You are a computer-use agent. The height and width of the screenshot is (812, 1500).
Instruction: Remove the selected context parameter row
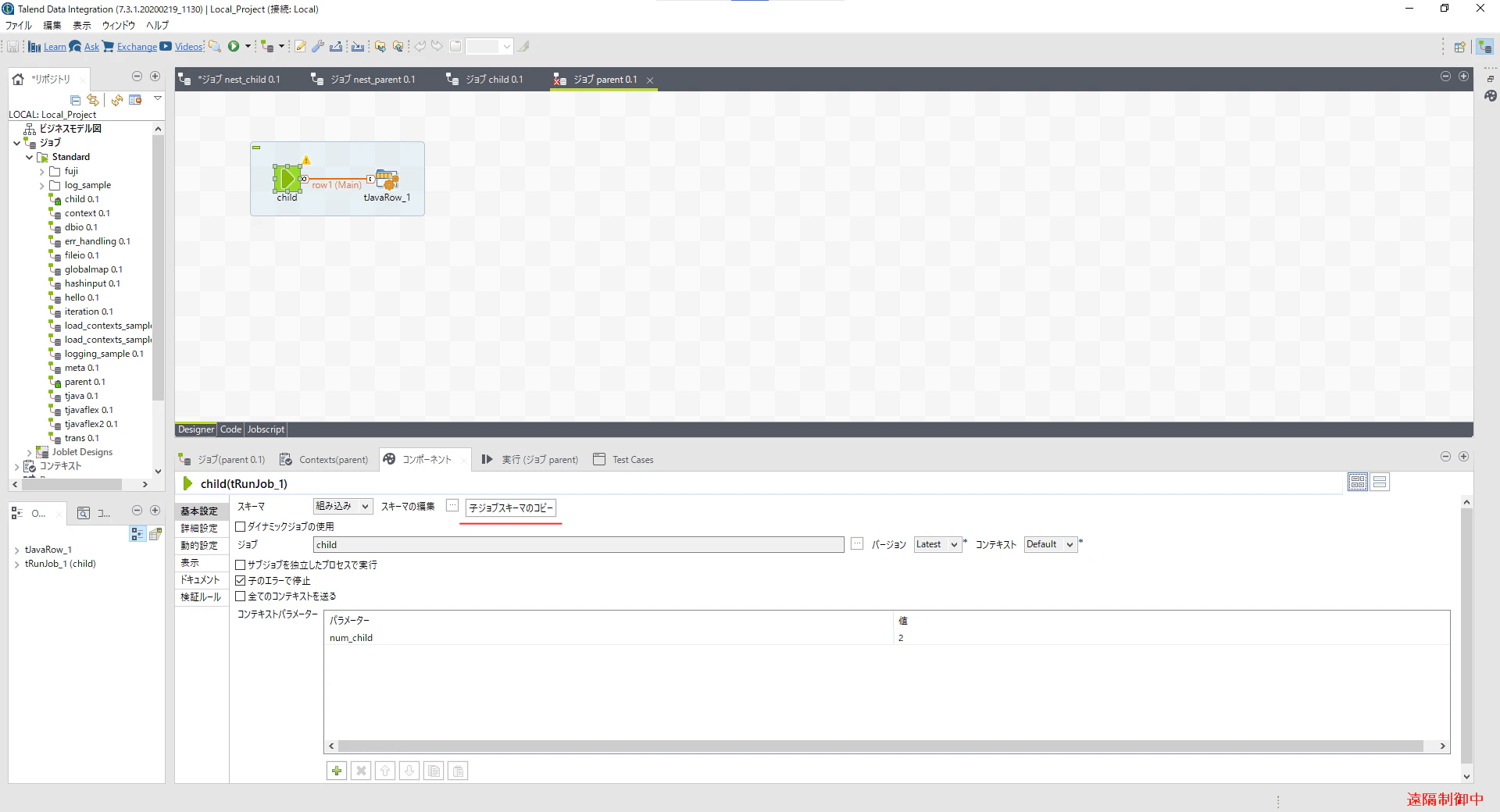tap(361, 771)
